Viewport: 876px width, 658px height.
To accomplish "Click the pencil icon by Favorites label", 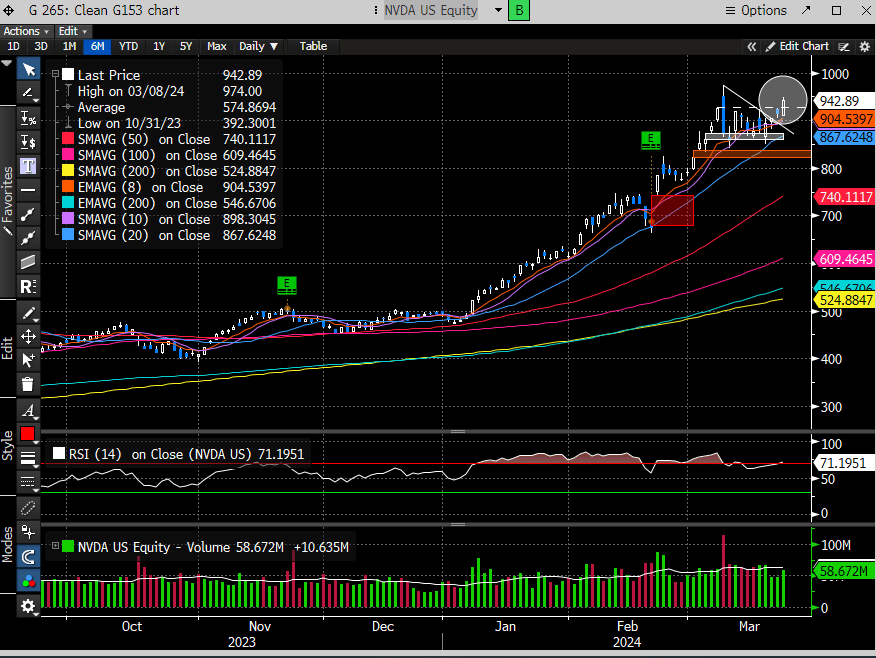I will coord(8,230).
